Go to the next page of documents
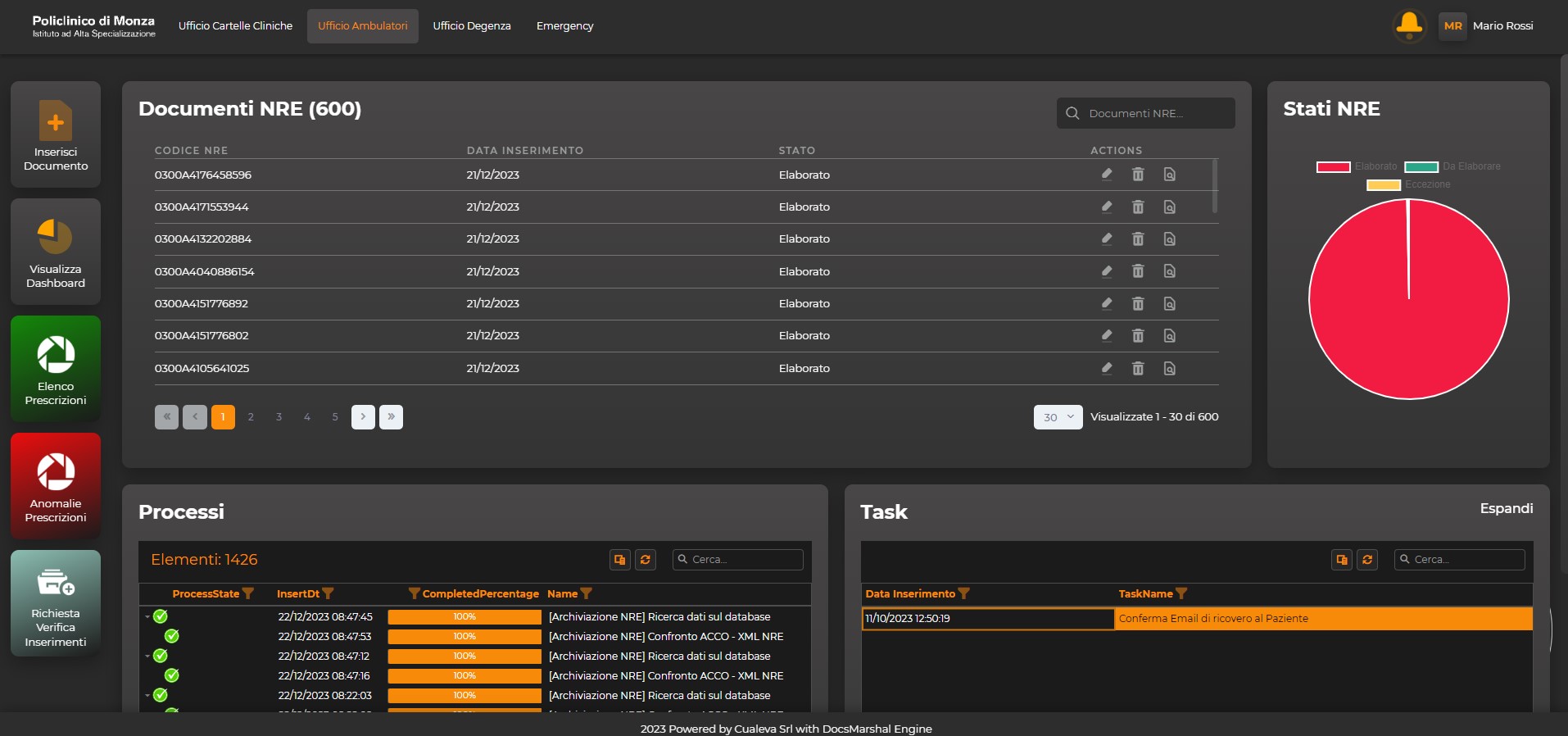The height and width of the screenshot is (736, 1568). [363, 417]
